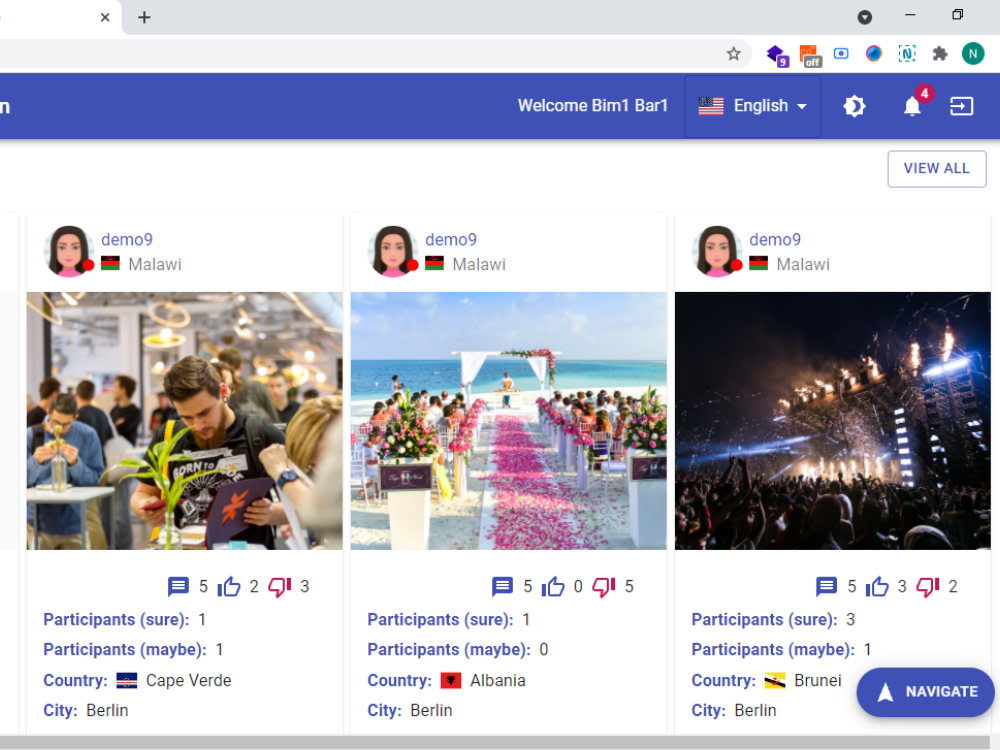
Task: Open the night concert event photo
Action: pyautogui.click(x=832, y=421)
